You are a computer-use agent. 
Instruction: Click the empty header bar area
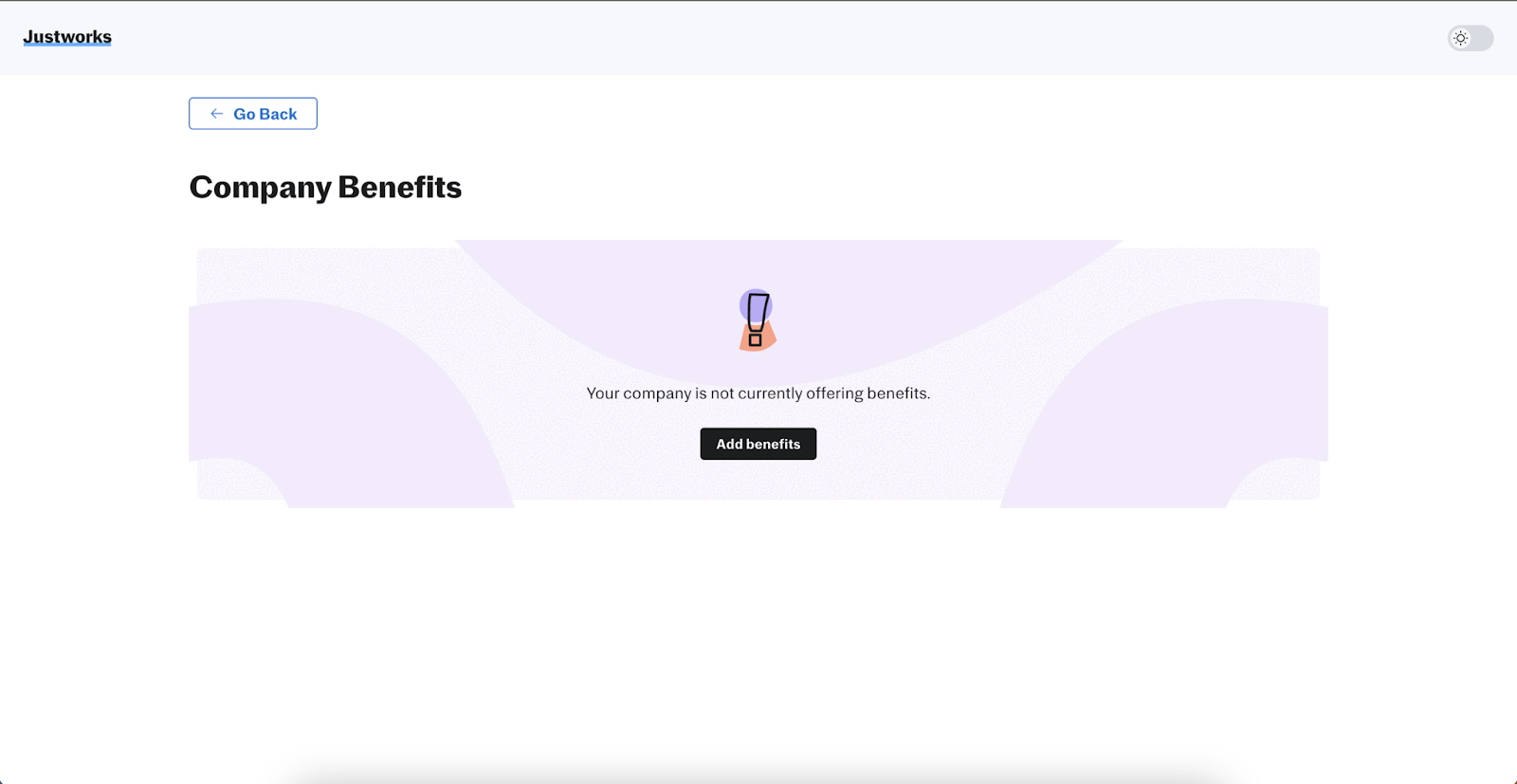point(758,38)
